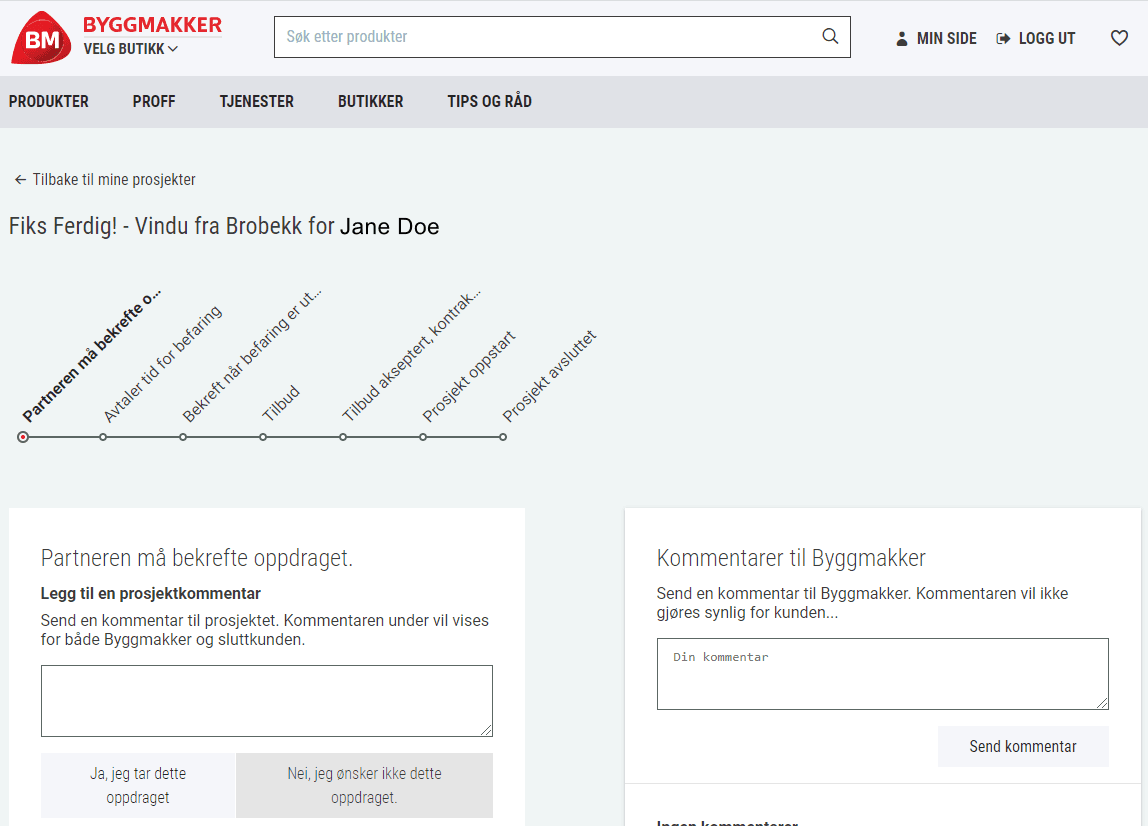1148x826 pixels.
Task: Click the Legg til en prosjektkommentar label
Action: [x=151, y=593]
